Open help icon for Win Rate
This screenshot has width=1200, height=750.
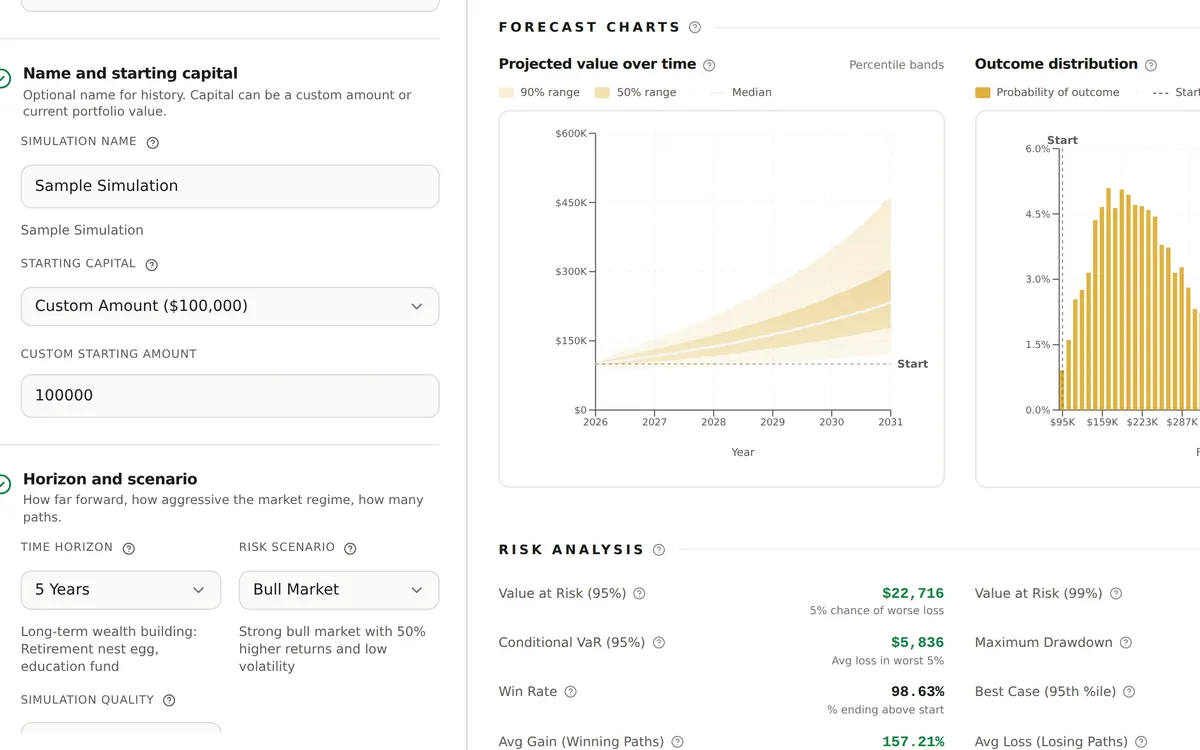[571, 692]
